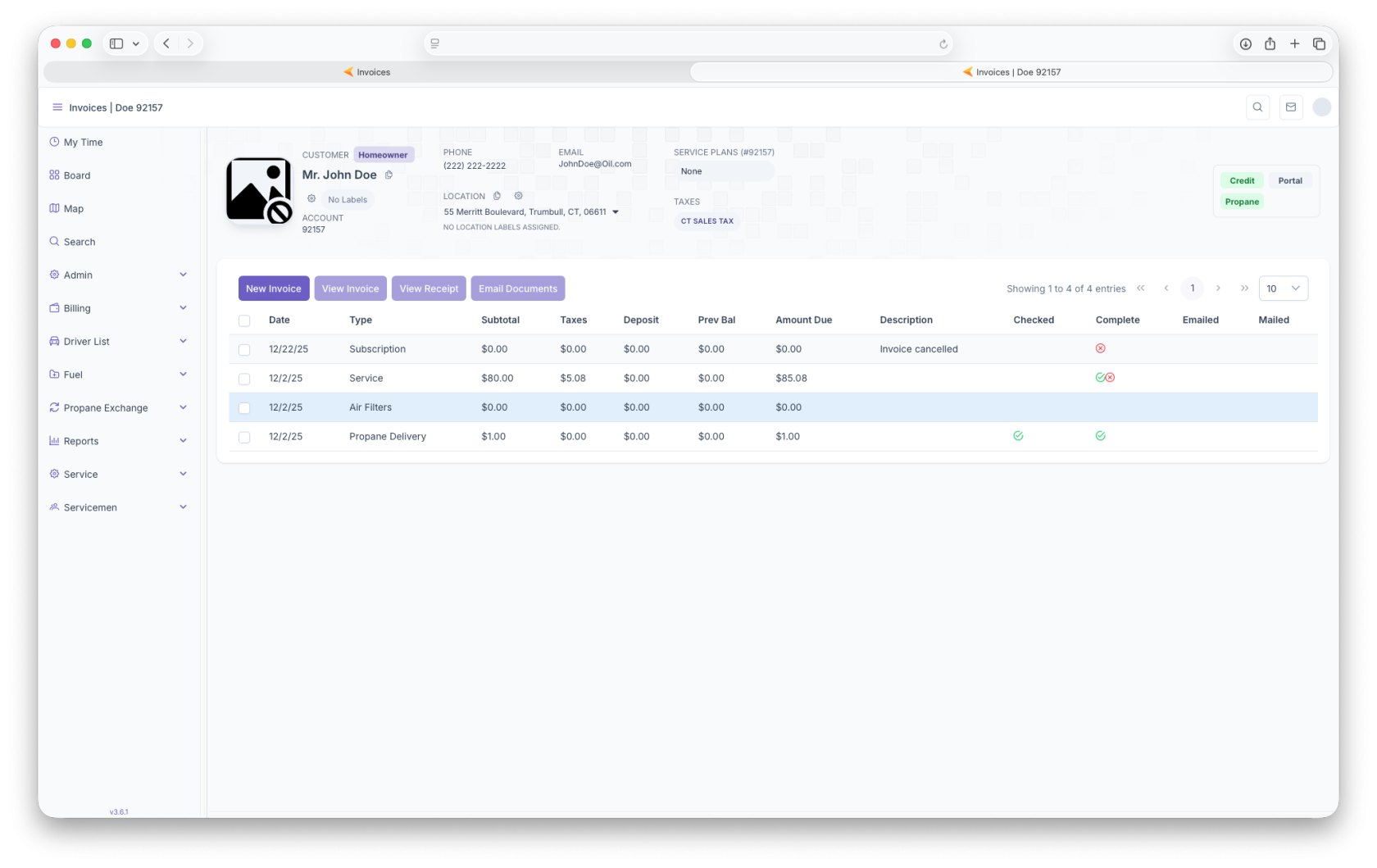Switch to the Invoices browser tab

[366, 72]
